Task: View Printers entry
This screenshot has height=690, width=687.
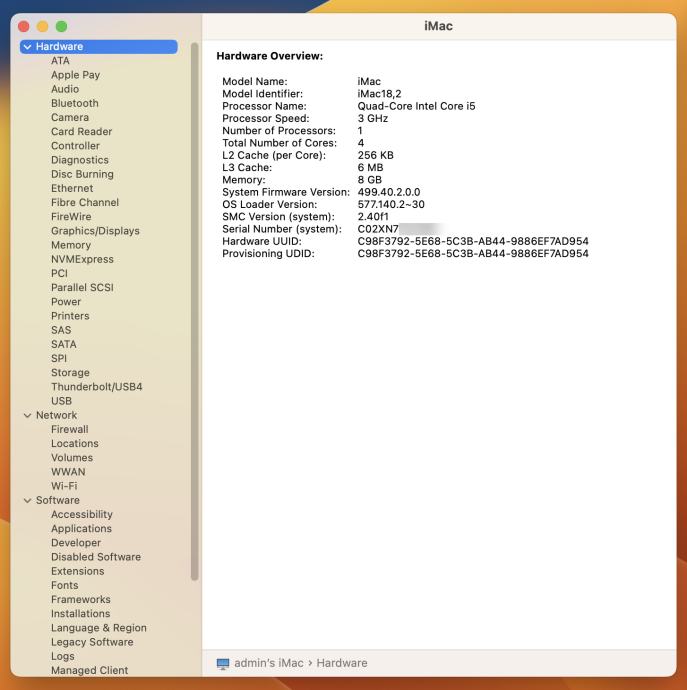Action: coord(70,316)
